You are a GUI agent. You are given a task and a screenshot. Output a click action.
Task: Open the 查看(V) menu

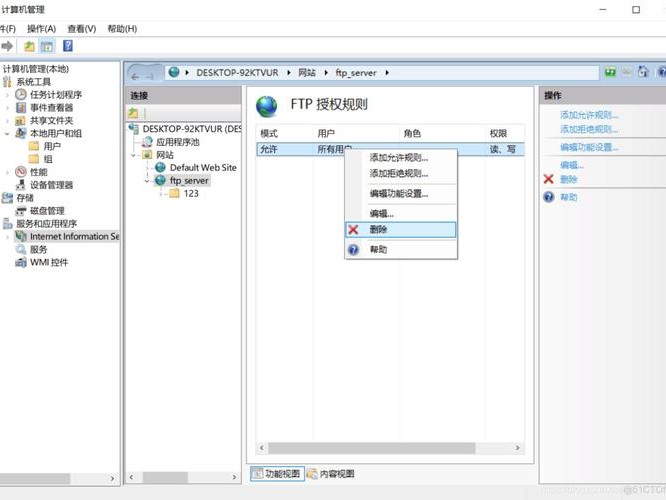[82, 28]
